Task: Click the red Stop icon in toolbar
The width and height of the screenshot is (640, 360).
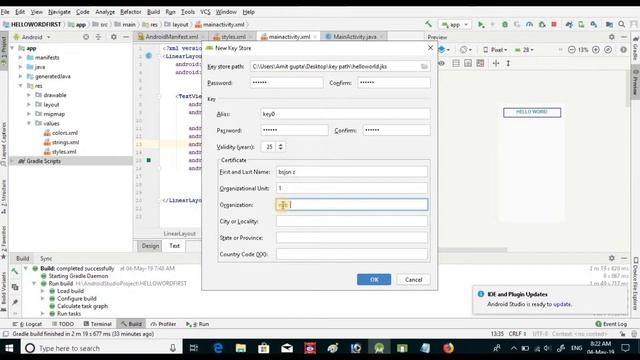Action: [554, 24]
